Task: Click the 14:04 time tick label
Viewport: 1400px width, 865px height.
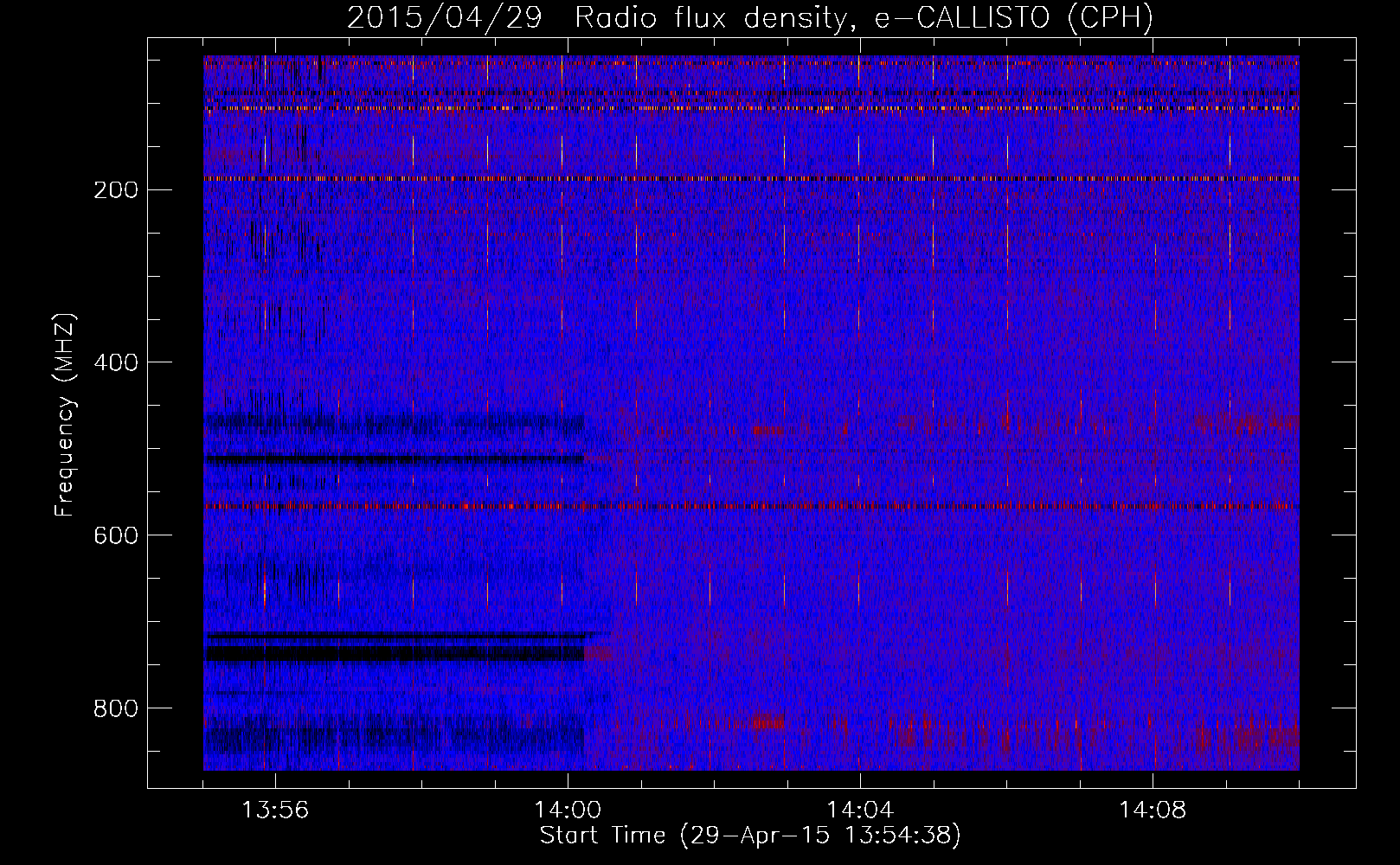Action: (x=860, y=811)
